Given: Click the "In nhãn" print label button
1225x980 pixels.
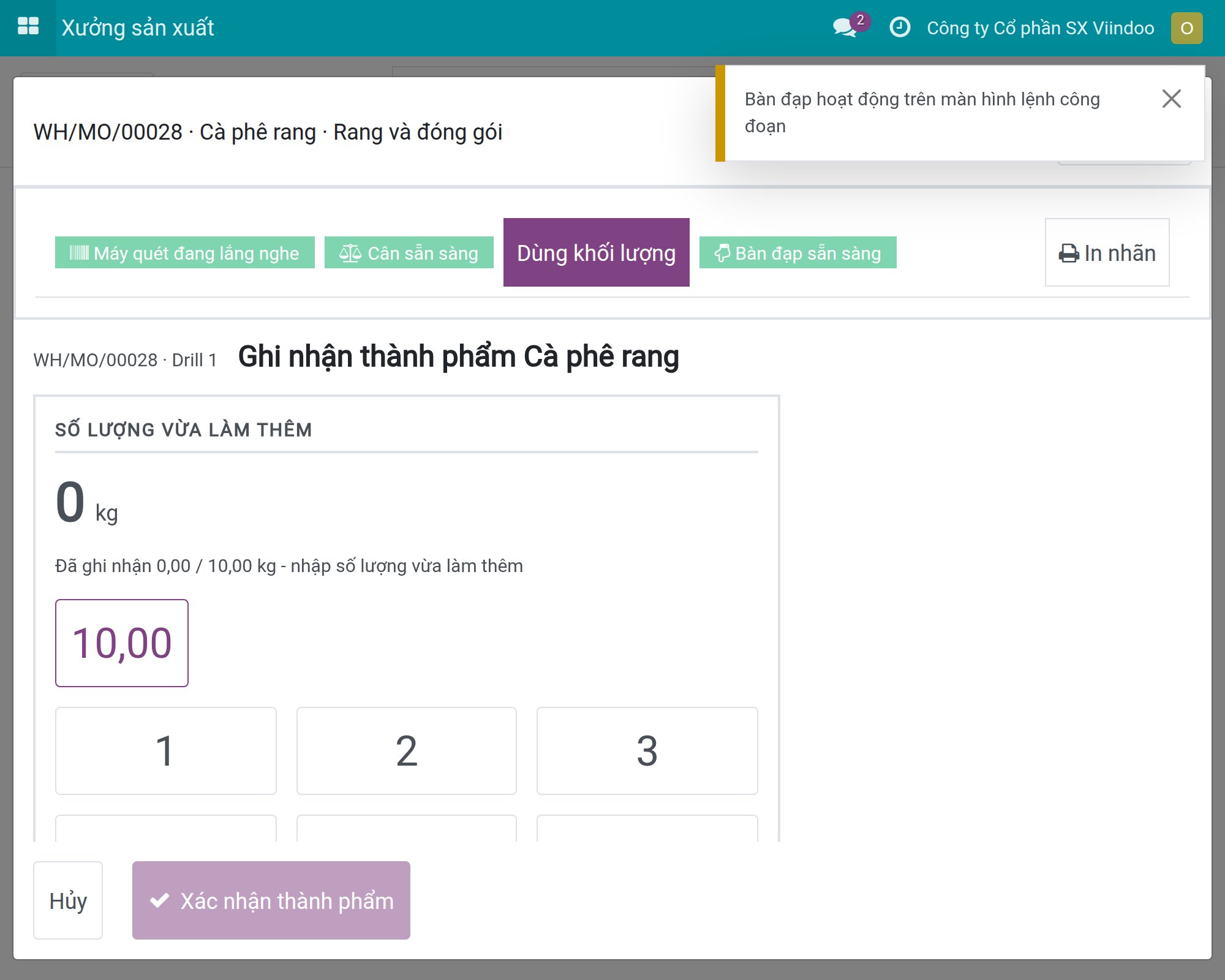Looking at the screenshot, I should tap(1107, 252).
